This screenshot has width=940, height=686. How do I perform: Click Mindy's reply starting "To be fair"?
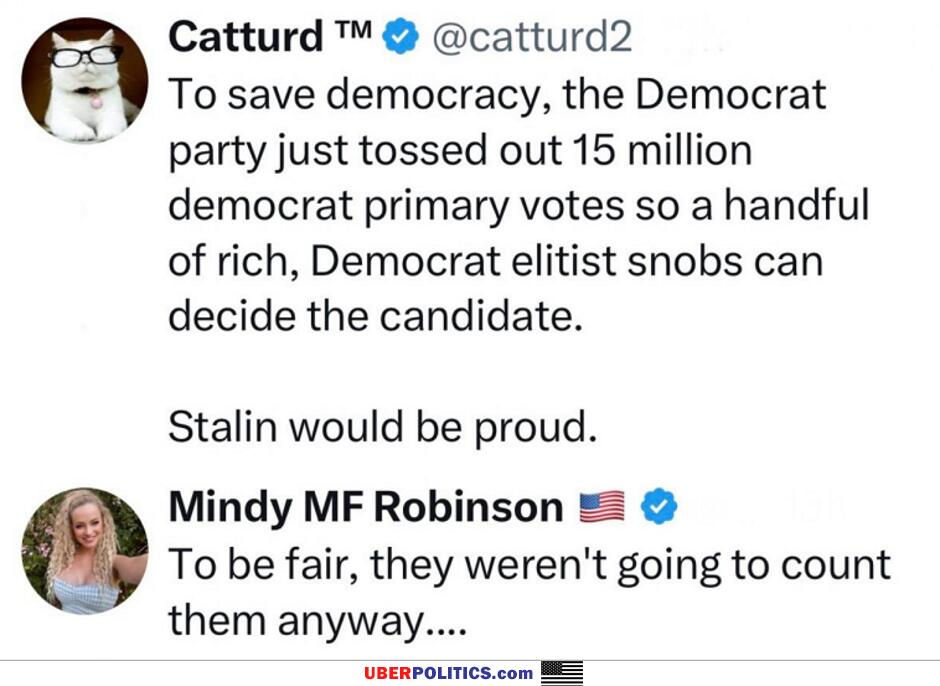pos(529,565)
